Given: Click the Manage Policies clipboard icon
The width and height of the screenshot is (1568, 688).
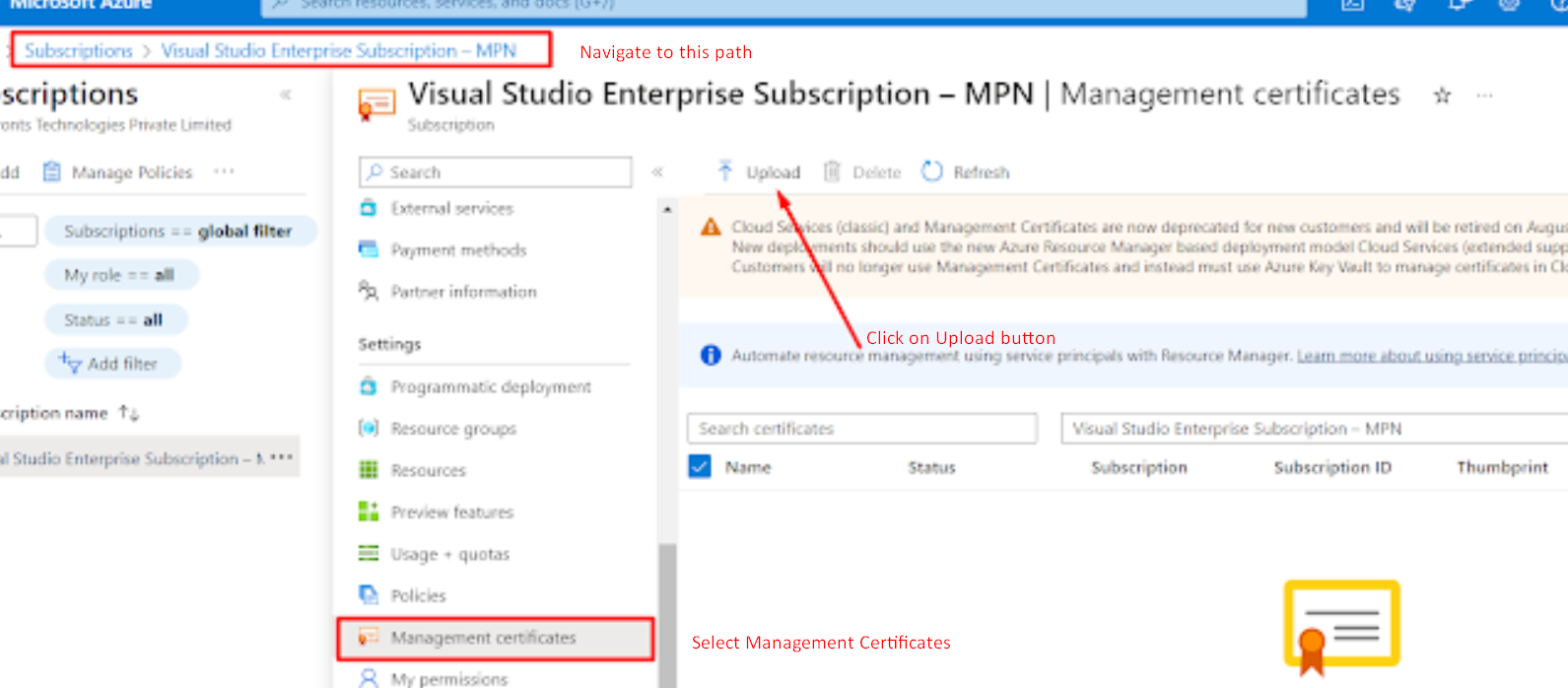Looking at the screenshot, I should 51,172.
